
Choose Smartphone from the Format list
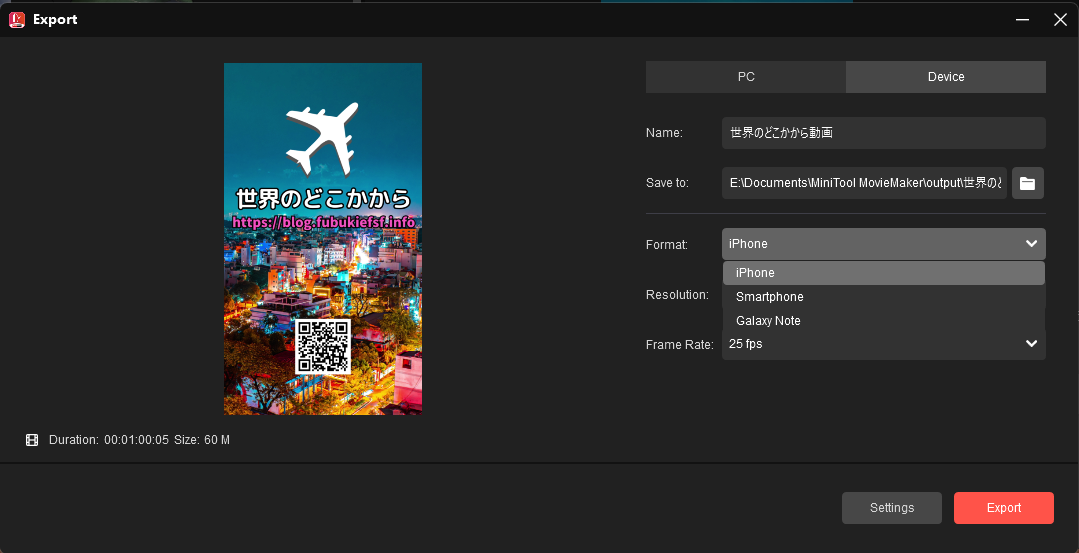pyautogui.click(x=884, y=297)
